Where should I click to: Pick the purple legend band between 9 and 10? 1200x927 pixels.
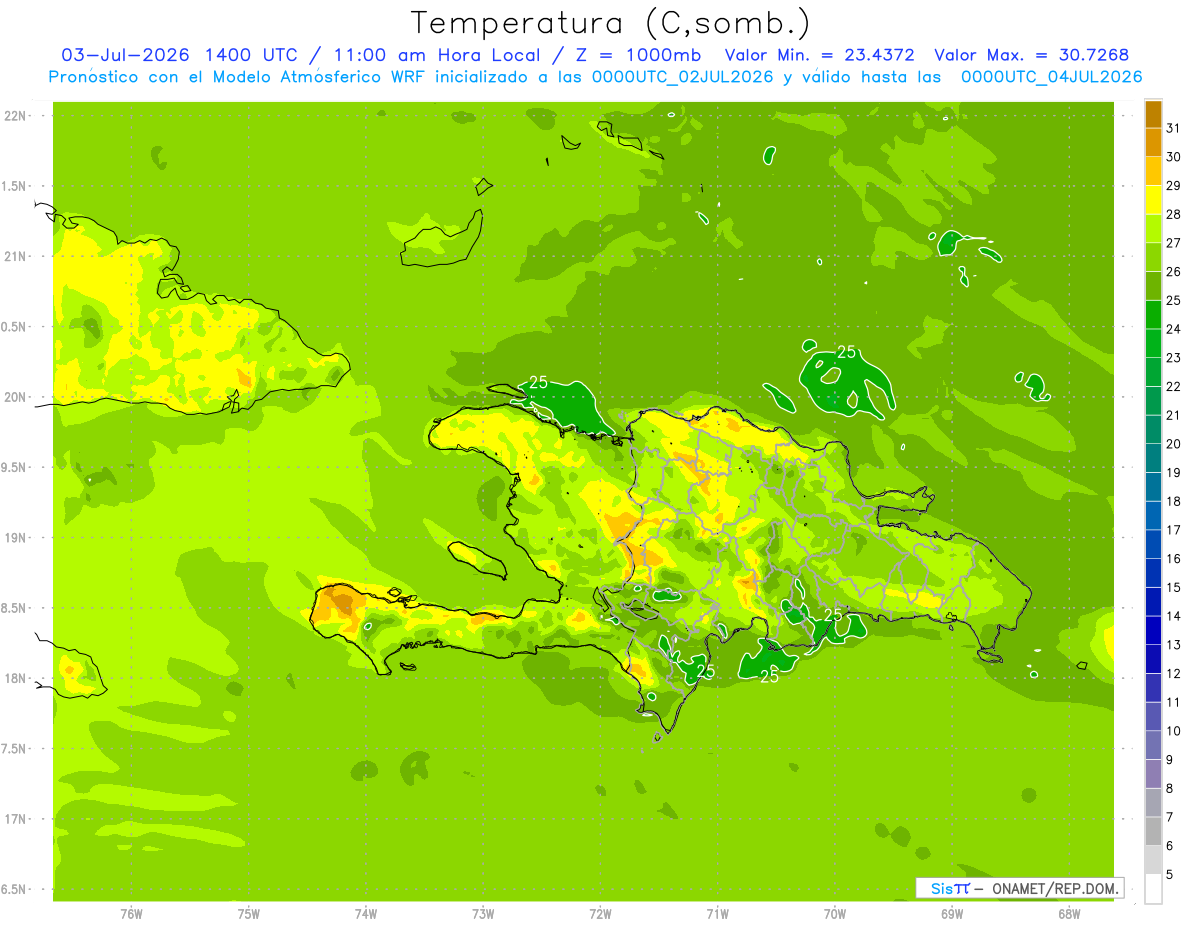coord(1153,745)
